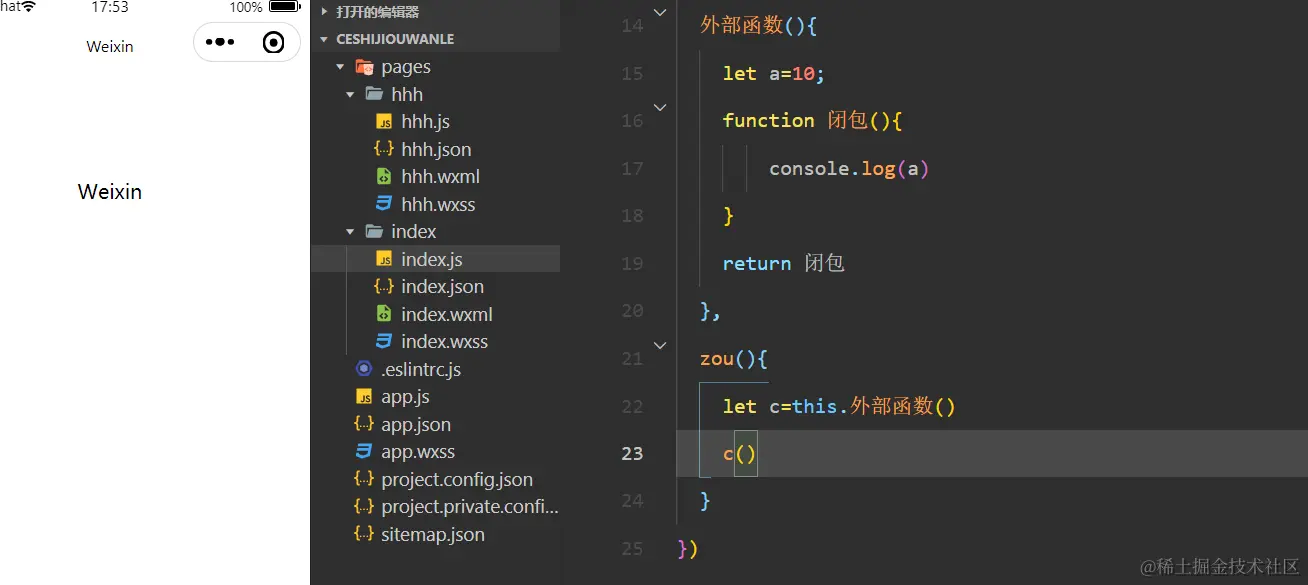Screen dimensions: 1308x585
Task: Open sitemap.json file
Action: [x=433, y=534]
